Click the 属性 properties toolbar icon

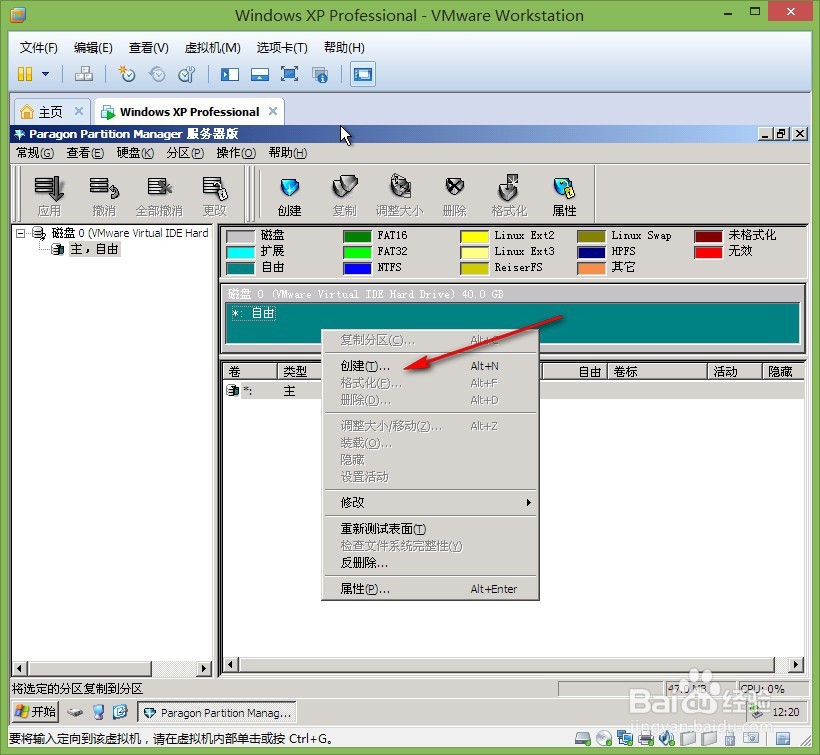564,196
